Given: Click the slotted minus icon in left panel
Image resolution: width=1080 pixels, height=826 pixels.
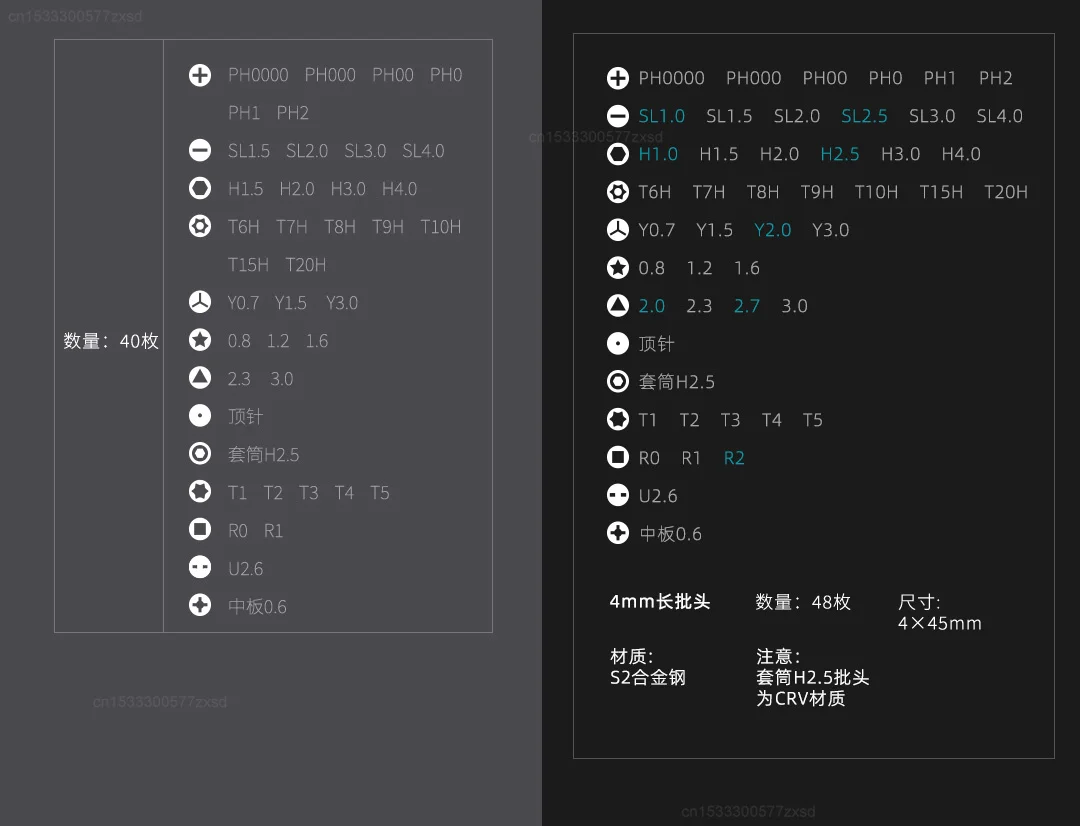Looking at the screenshot, I should (200, 150).
